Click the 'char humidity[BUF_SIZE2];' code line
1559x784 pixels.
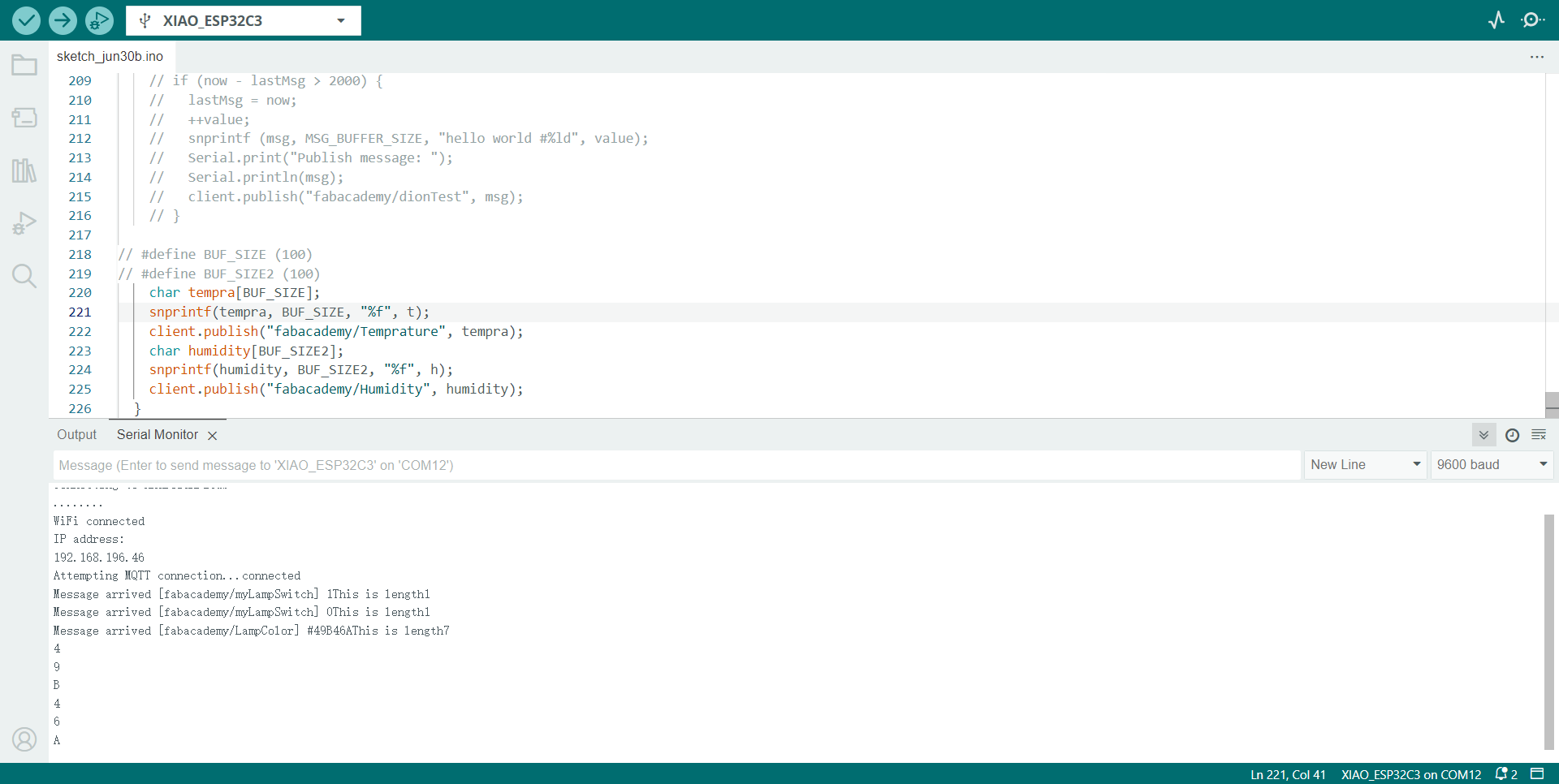(x=246, y=351)
